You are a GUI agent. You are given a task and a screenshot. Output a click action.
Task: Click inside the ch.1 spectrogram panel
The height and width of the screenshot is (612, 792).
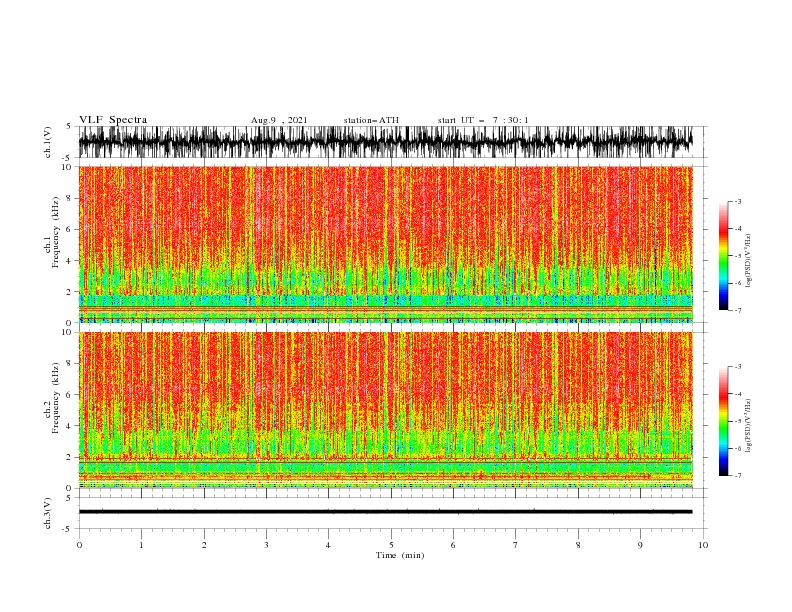coord(385,244)
